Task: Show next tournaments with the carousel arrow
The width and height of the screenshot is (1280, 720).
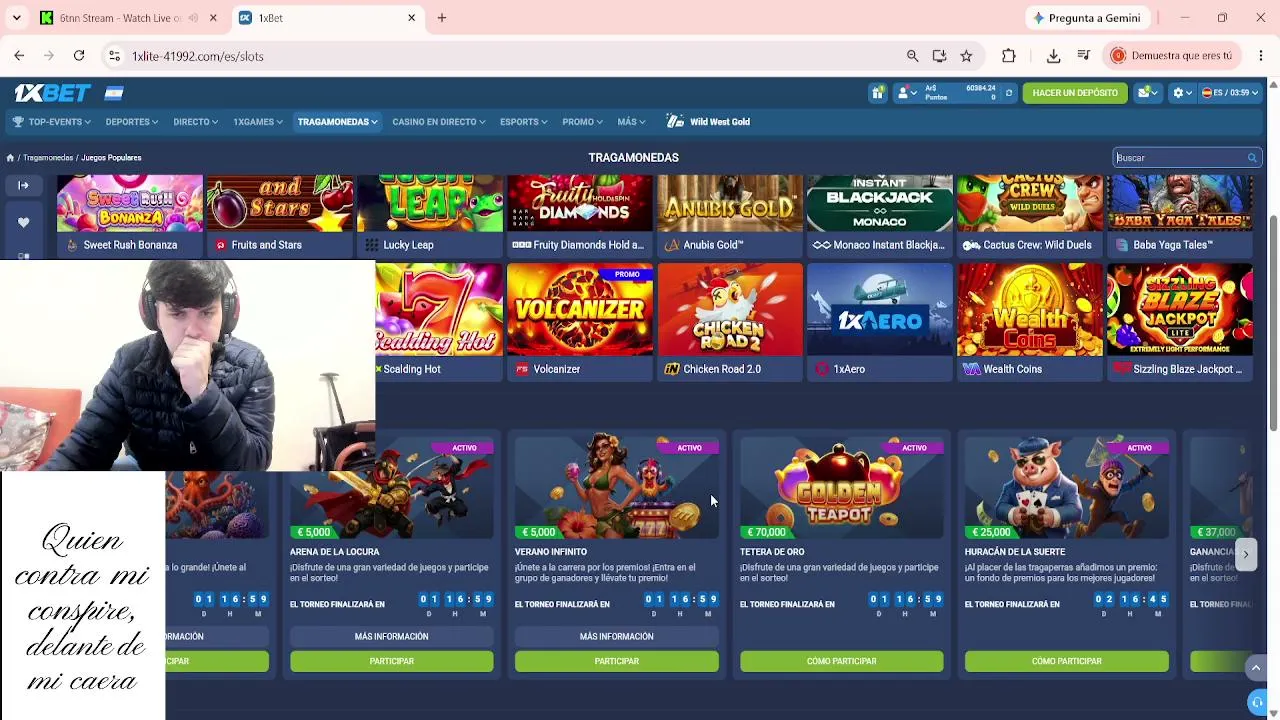Action: 1245,554
